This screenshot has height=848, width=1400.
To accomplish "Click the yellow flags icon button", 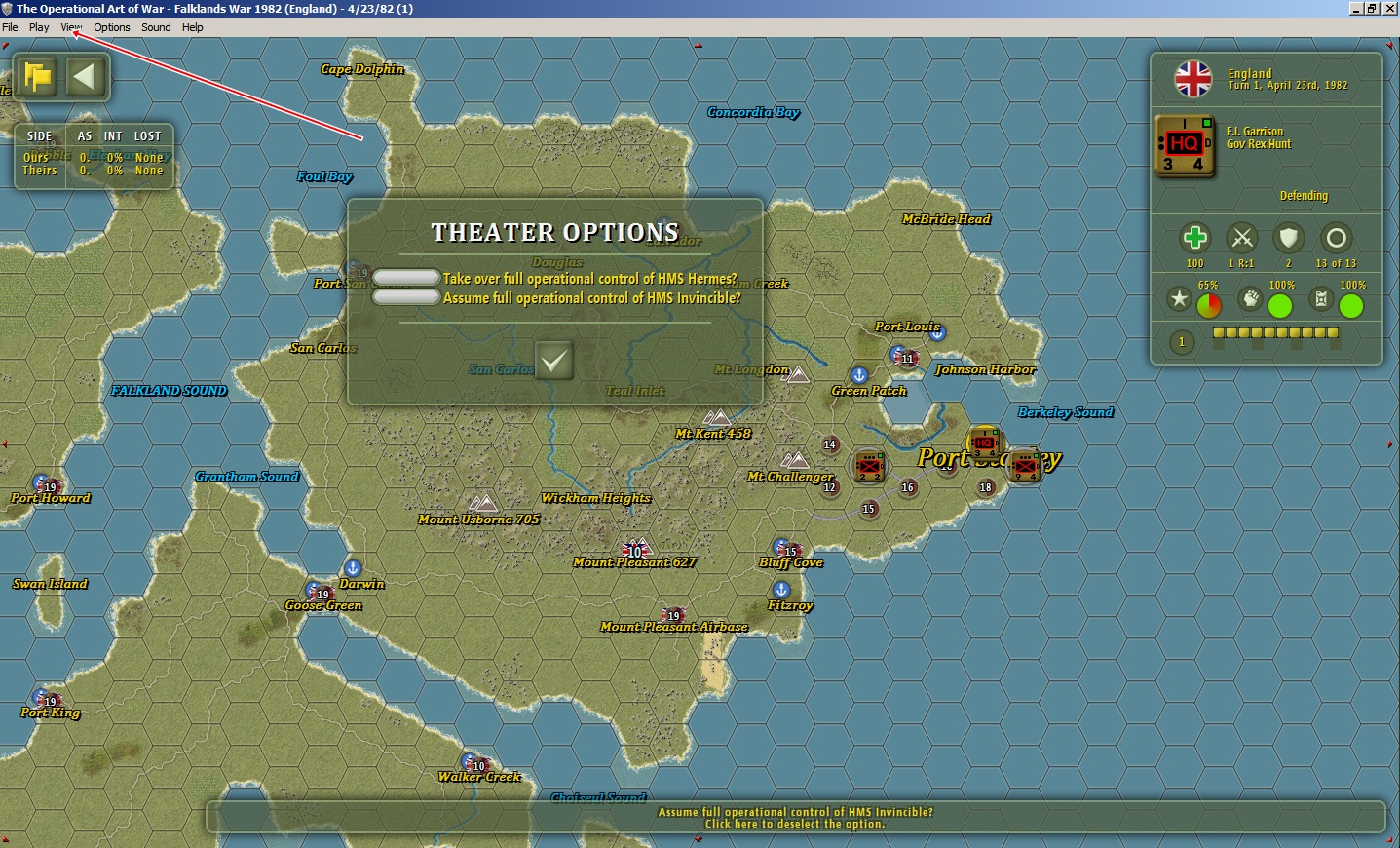I will pyautogui.click(x=38, y=76).
